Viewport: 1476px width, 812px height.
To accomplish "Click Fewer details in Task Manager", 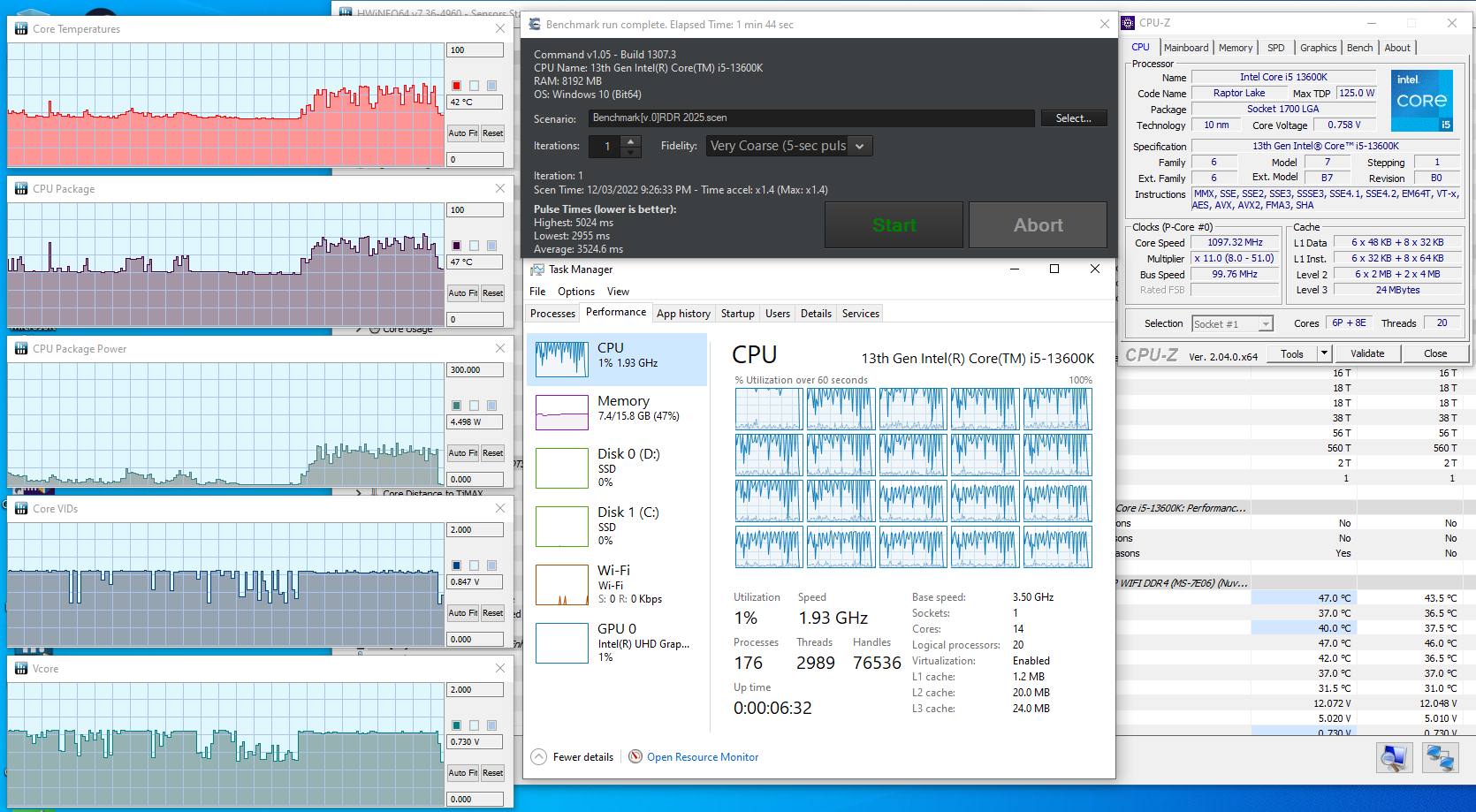I will 583,757.
